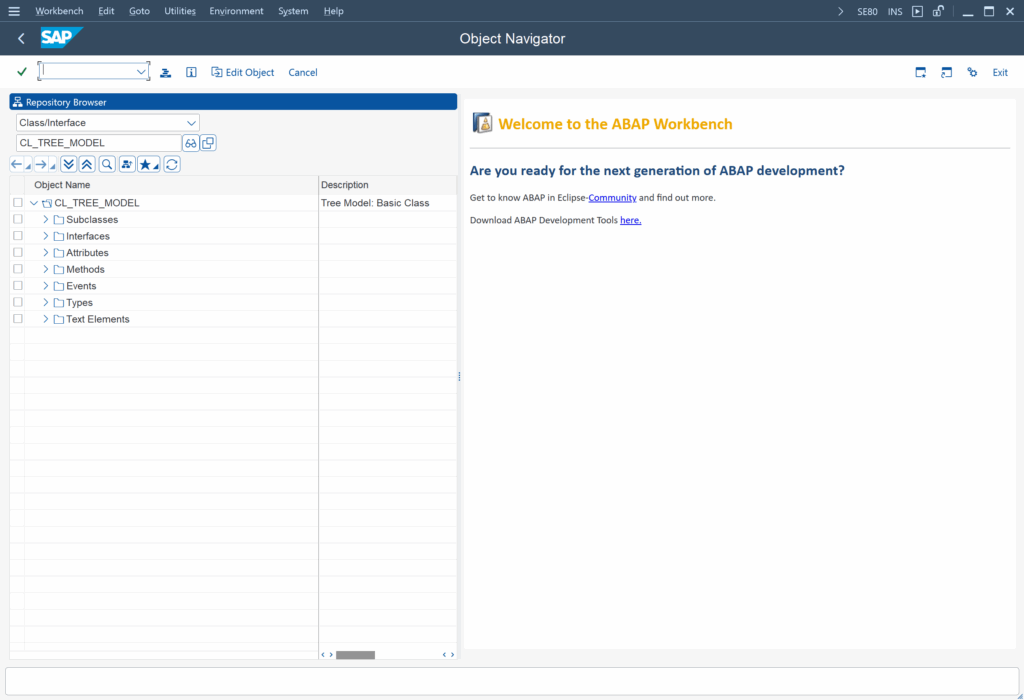1024x700 pixels.
Task: Open the Goto menu
Action: coord(139,11)
